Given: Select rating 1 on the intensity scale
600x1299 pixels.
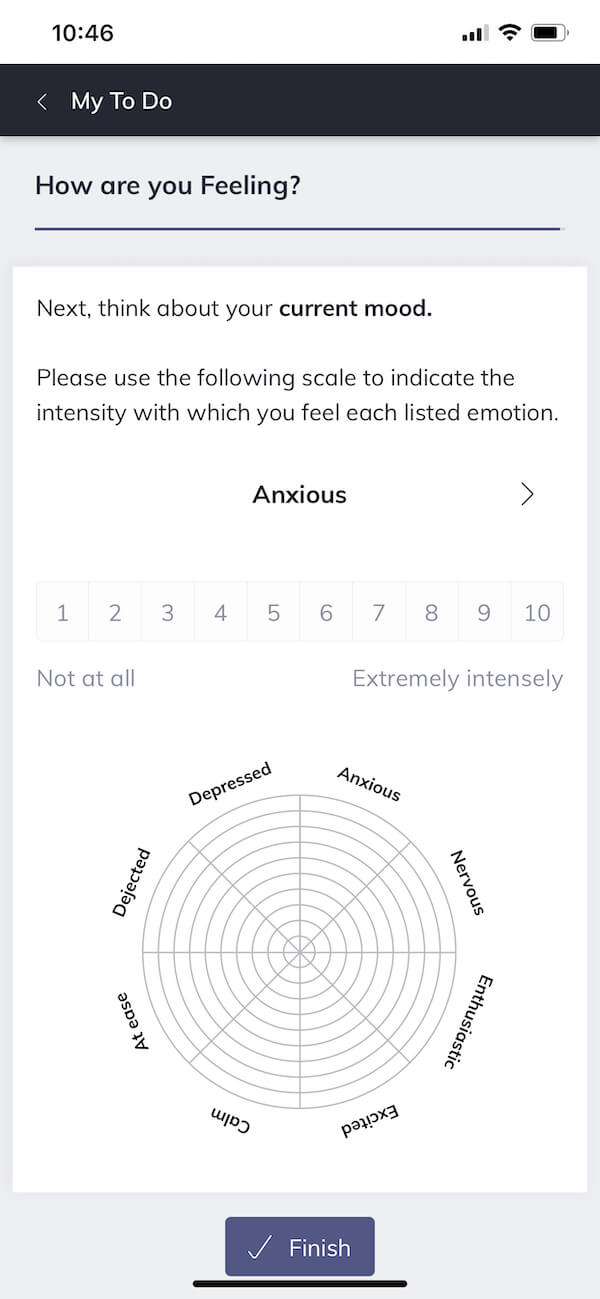Looking at the screenshot, I should (63, 612).
